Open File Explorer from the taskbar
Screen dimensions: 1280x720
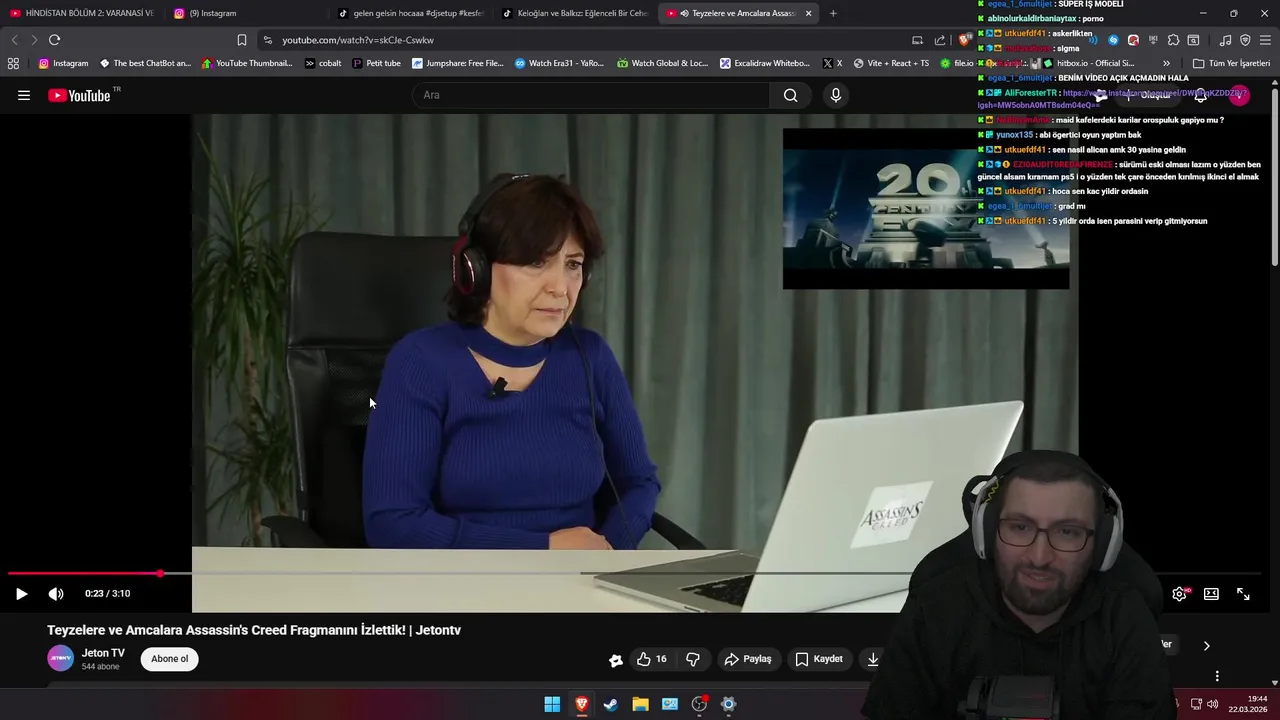640,704
